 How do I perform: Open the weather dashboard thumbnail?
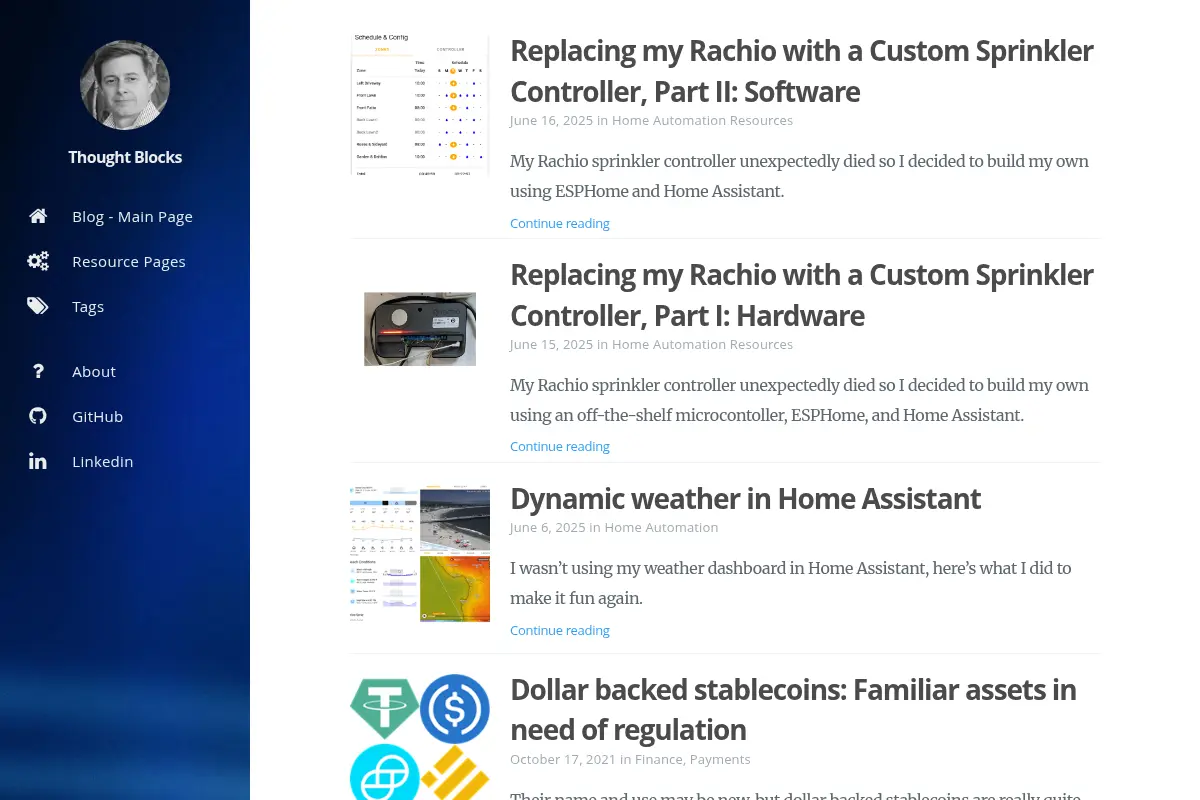420,555
